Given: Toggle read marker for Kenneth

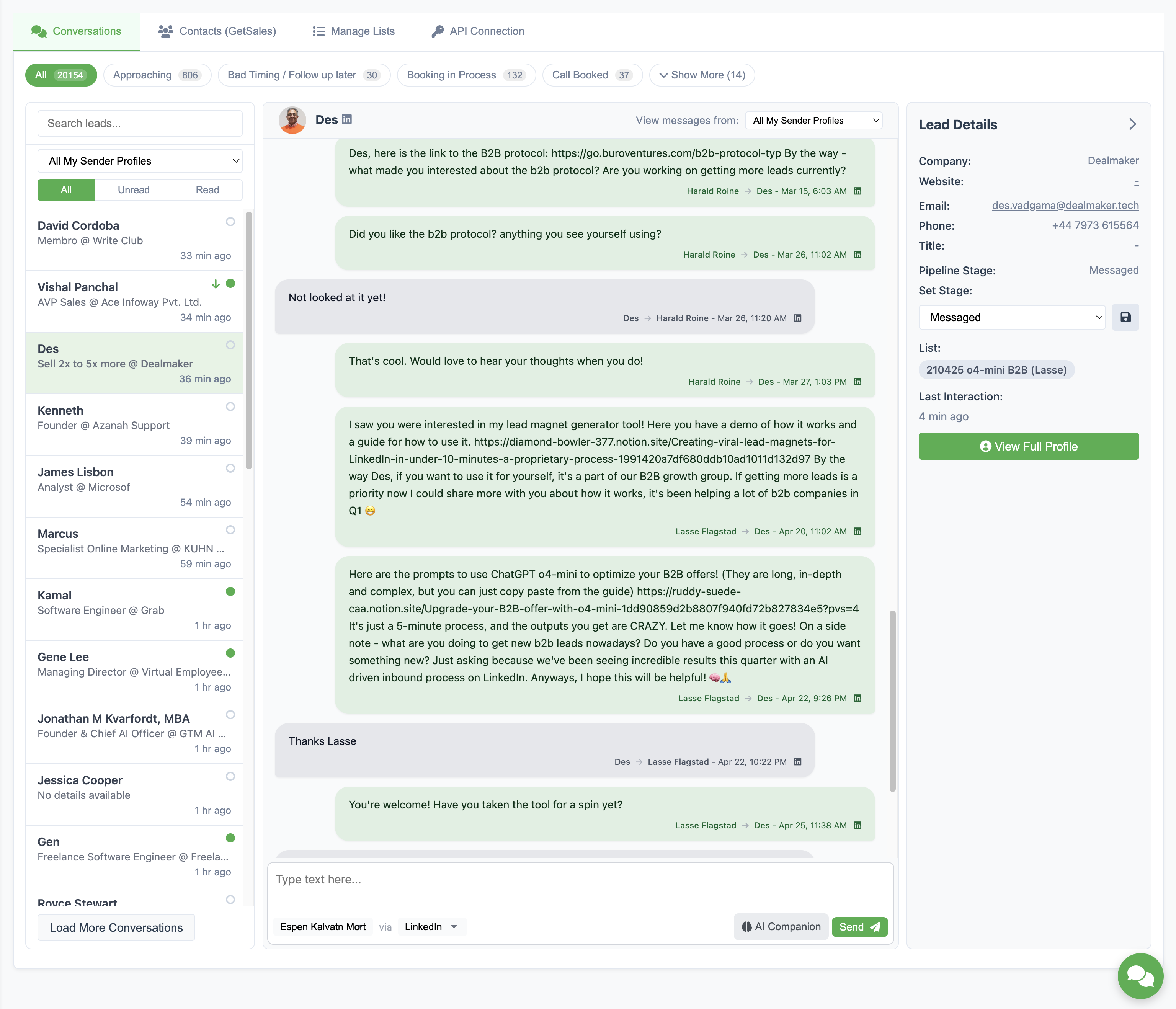Looking at the screenshot, I should 230,407.
